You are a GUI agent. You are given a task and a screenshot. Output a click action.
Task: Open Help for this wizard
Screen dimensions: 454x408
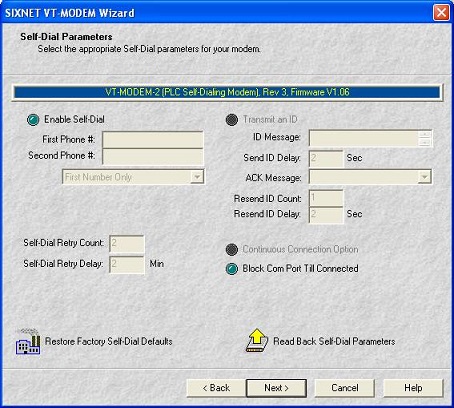click(413, 388)
